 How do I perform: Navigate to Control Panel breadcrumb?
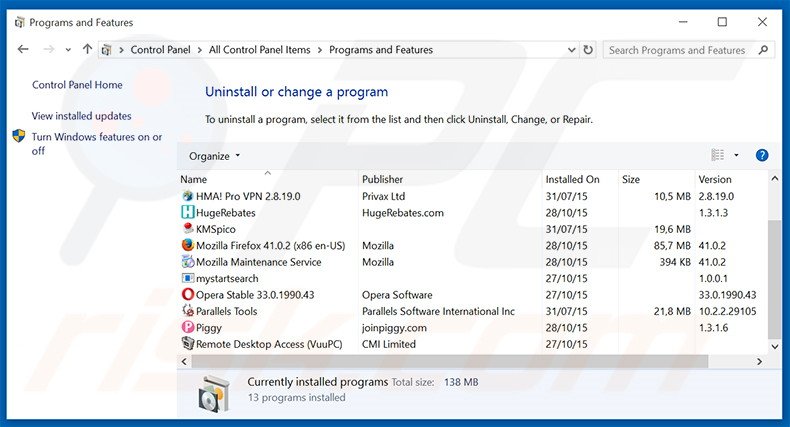(x=160, y=50)
